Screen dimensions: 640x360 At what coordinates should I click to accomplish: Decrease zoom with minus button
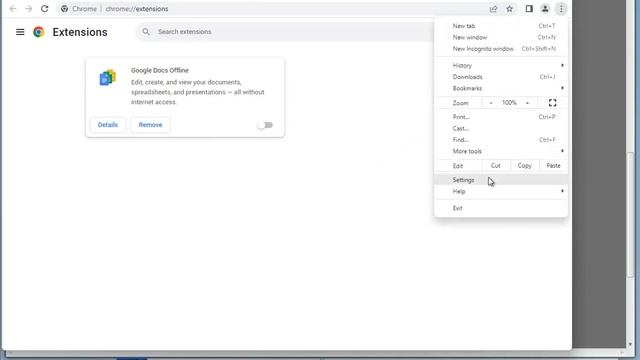pyautogui.click(x=491, y=103)
